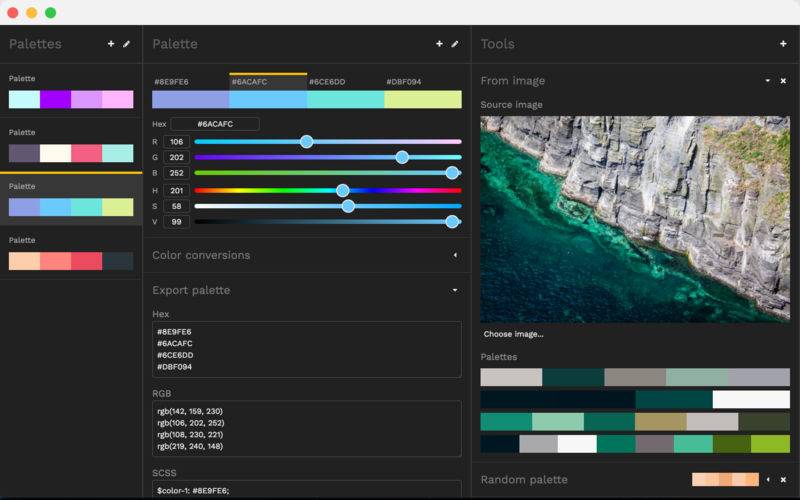Viewport: 800px width, 500px height.
Task: Click the pencil edit icon in Palette panel
Action: [x=455, y=44]
